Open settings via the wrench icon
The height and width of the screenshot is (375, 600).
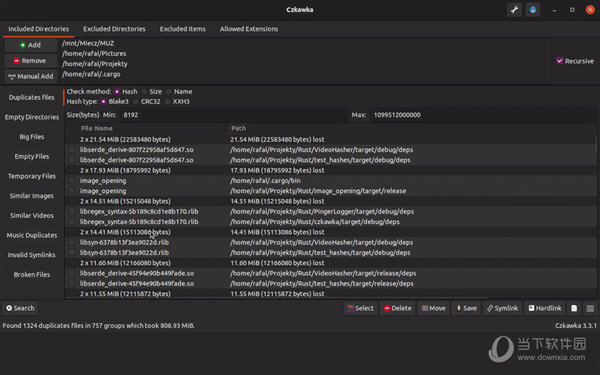coord(514,10)
